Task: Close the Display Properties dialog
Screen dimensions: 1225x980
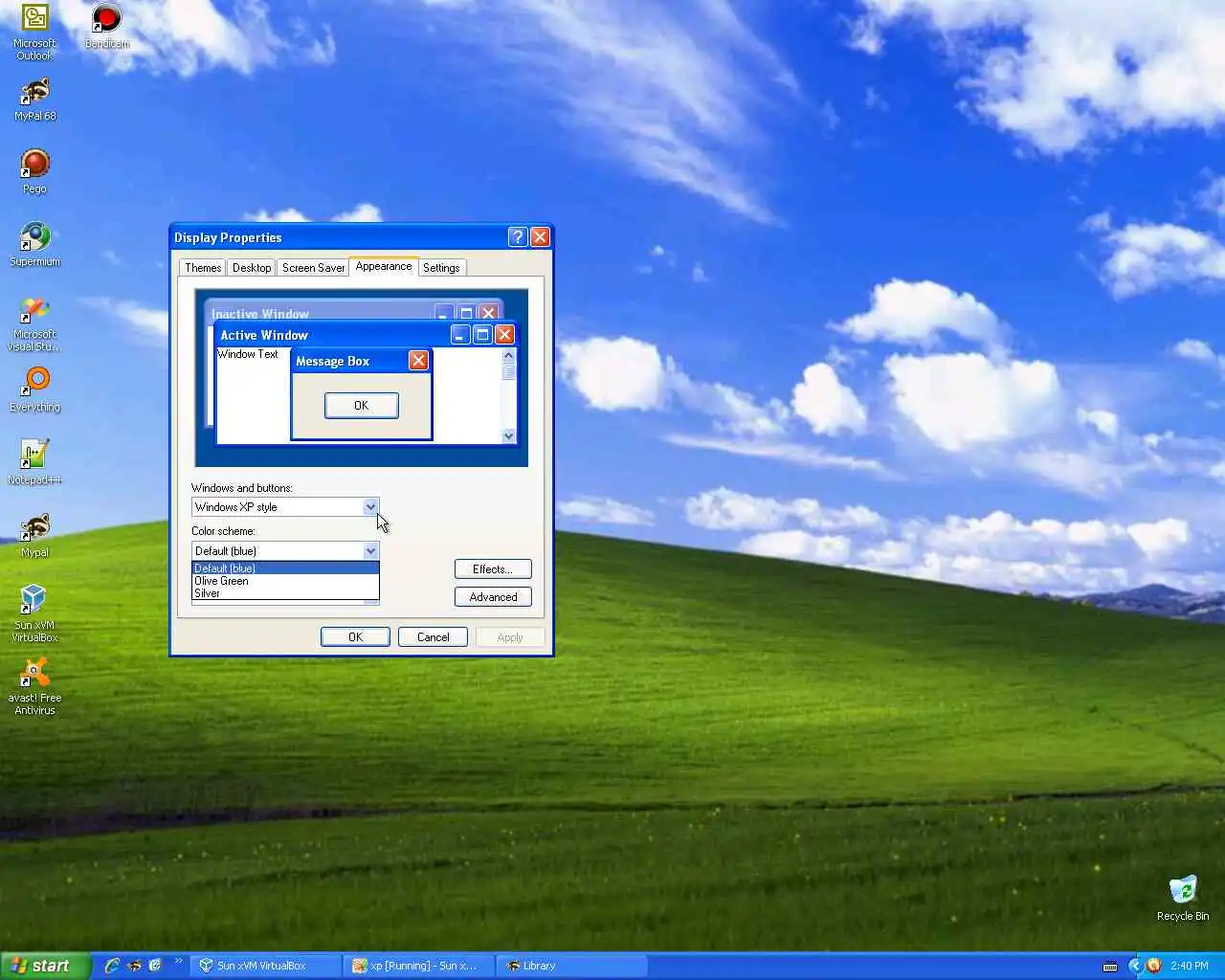Action: click(x=540, y=237)
